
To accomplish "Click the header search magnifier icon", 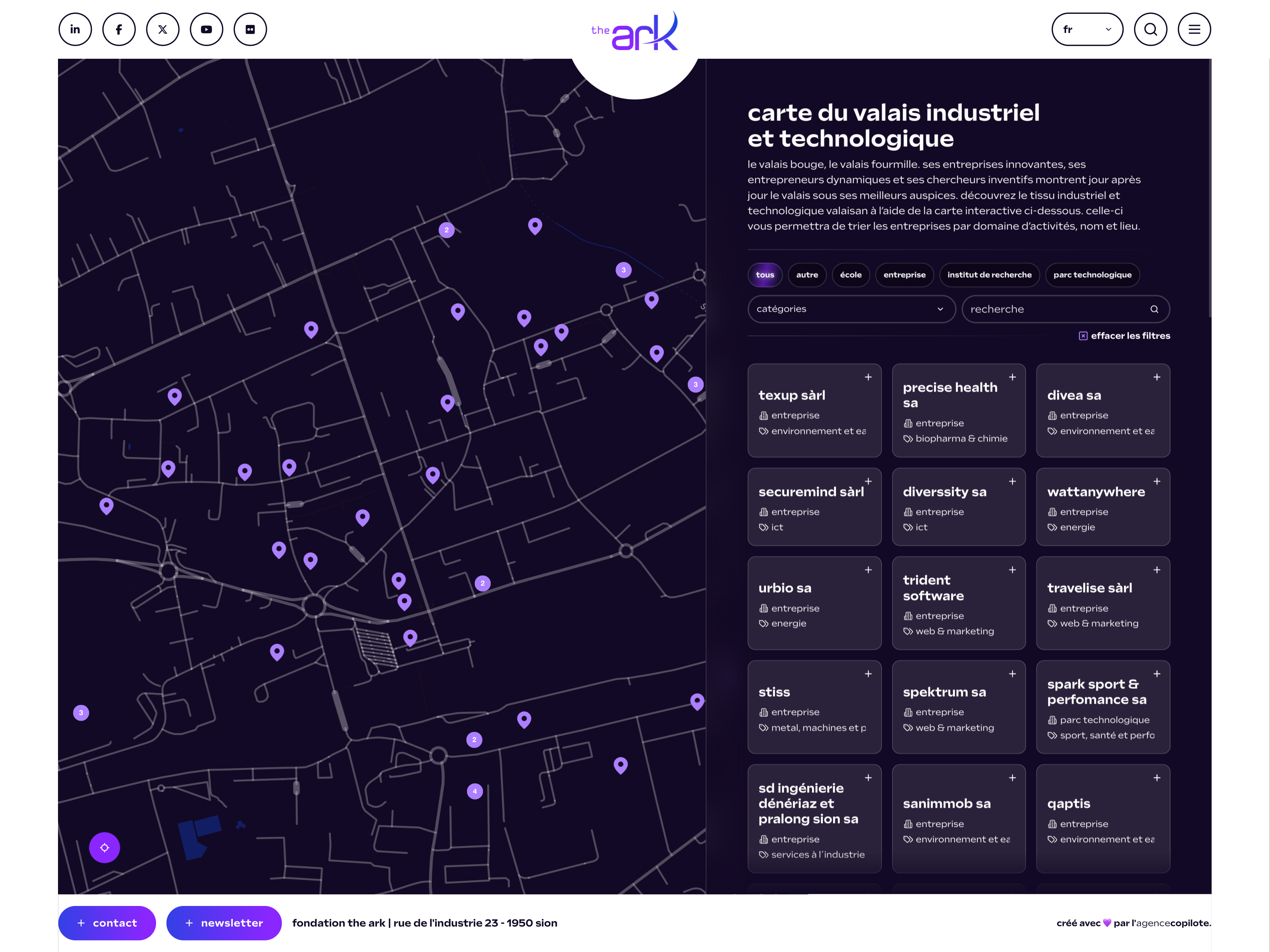I will [1150, 29].
